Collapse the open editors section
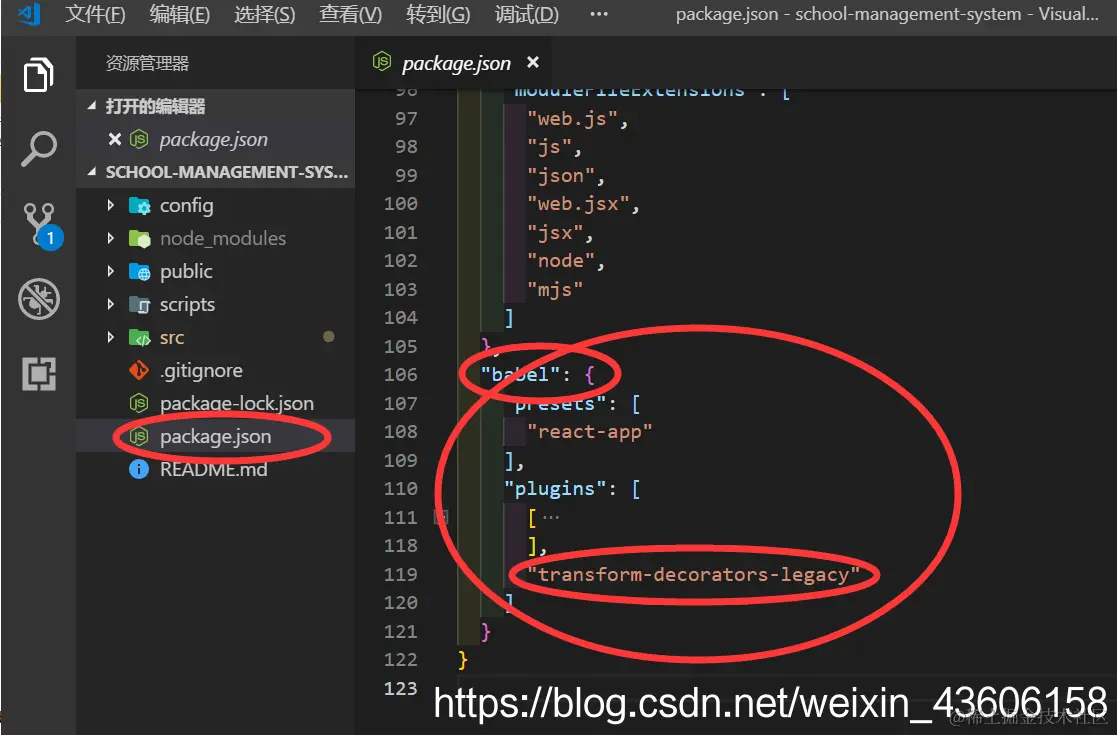This screenshot has width=1117, height=735. tap(92, 106)
